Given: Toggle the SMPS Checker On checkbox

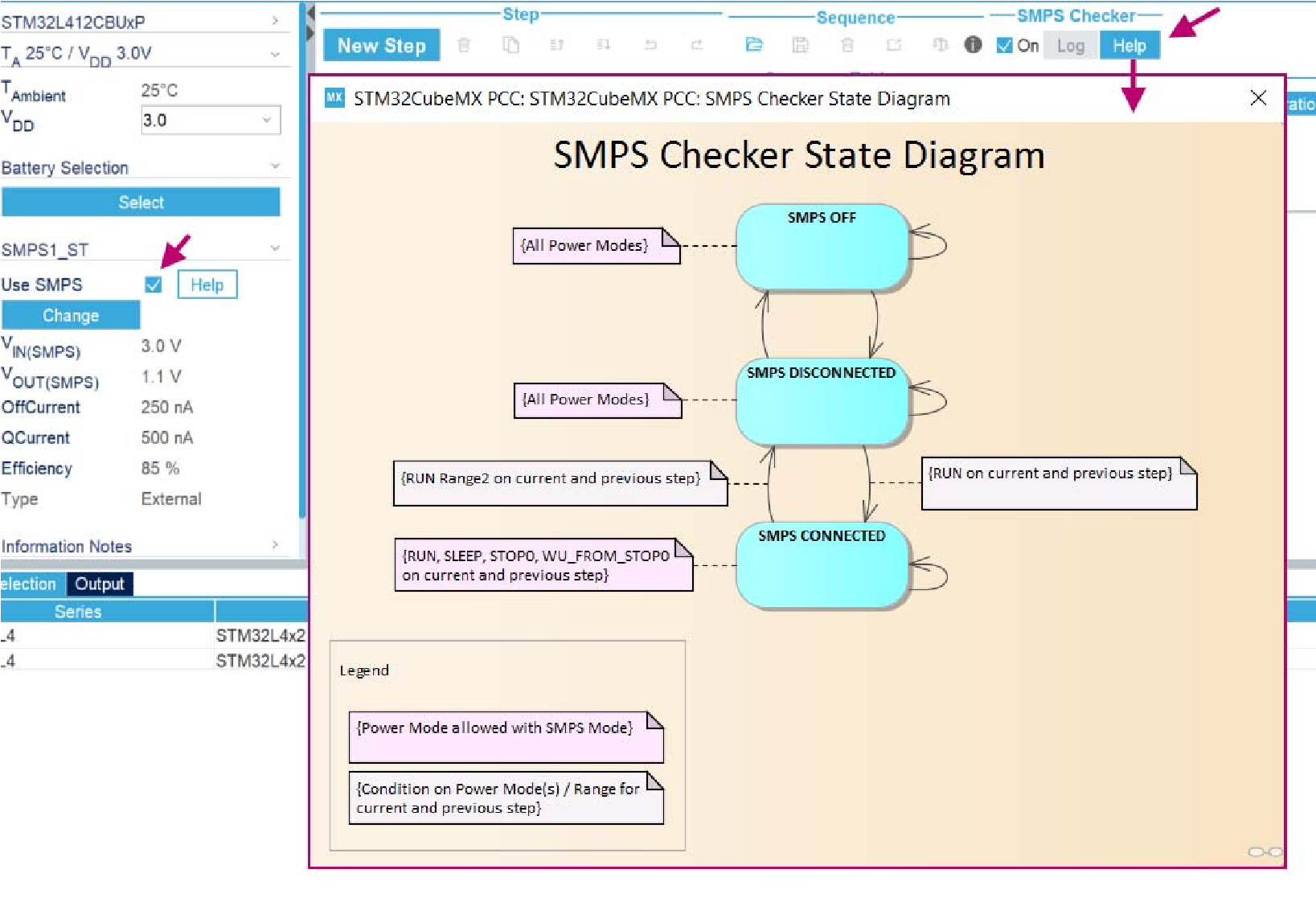Looking at the screenshot, I should (x=1004, y=46).
